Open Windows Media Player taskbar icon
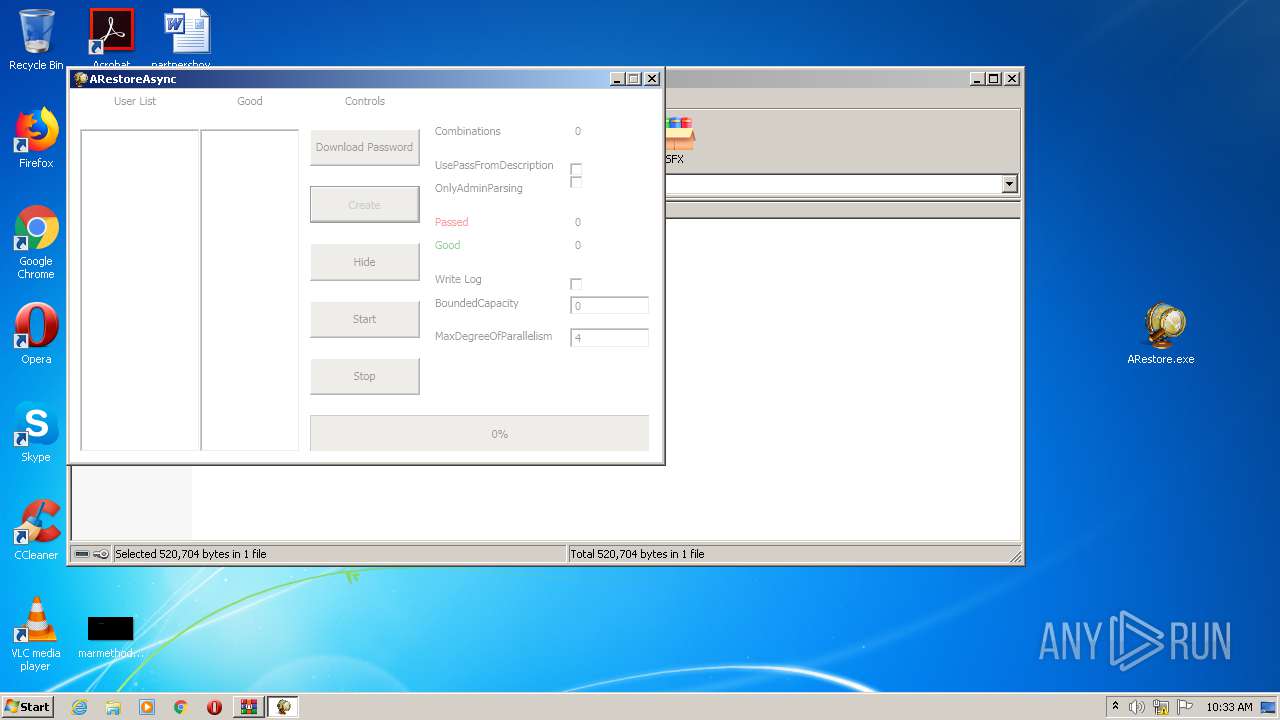1280x720 pixels. [x=147, y=707]
